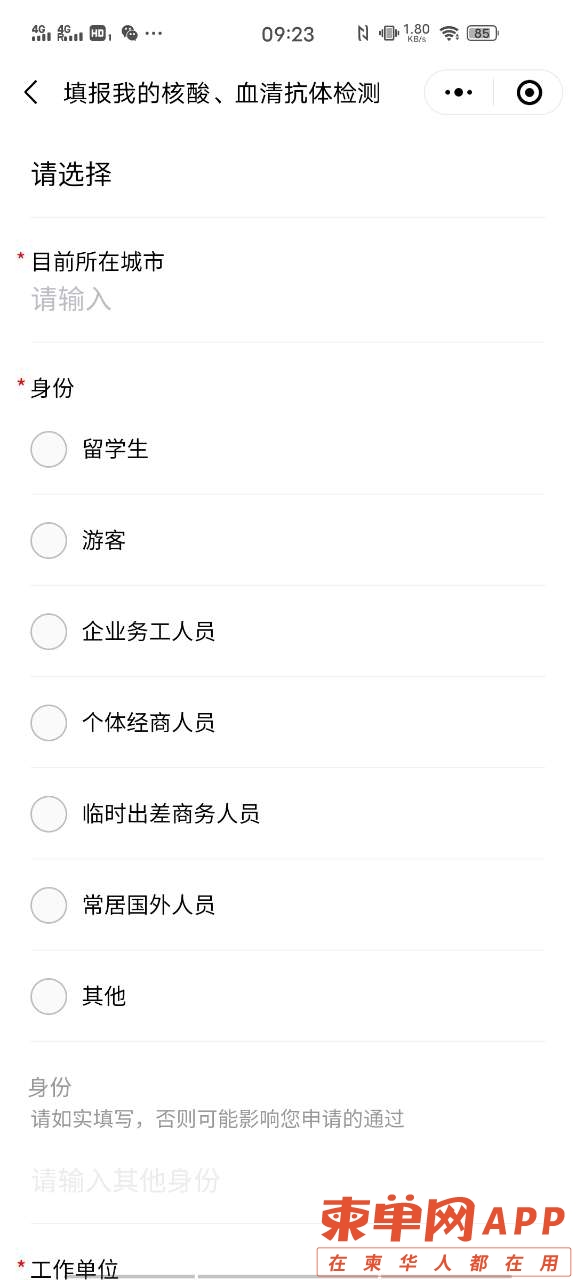Close mini program via target circle icon

[529, 93]
